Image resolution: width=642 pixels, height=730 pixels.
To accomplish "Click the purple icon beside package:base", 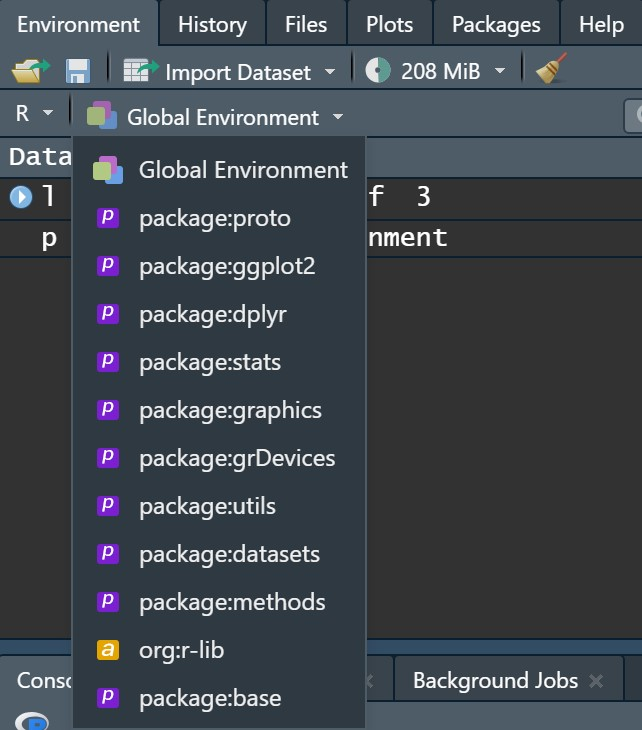I will coord(108,697).
